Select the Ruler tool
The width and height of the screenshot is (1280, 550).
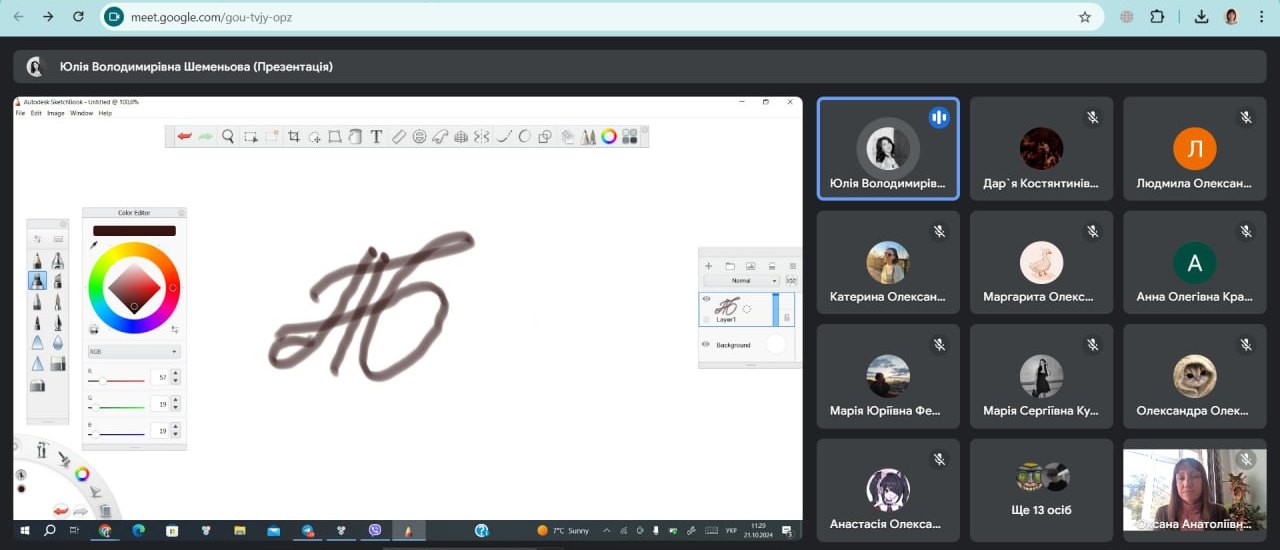(398, 137)
